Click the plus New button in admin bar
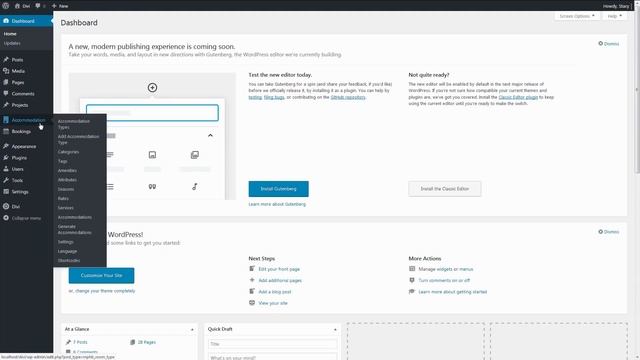Image resolution: width=640 pixels, height=360 pixels. pyautogui.click(x=60, y=6)
